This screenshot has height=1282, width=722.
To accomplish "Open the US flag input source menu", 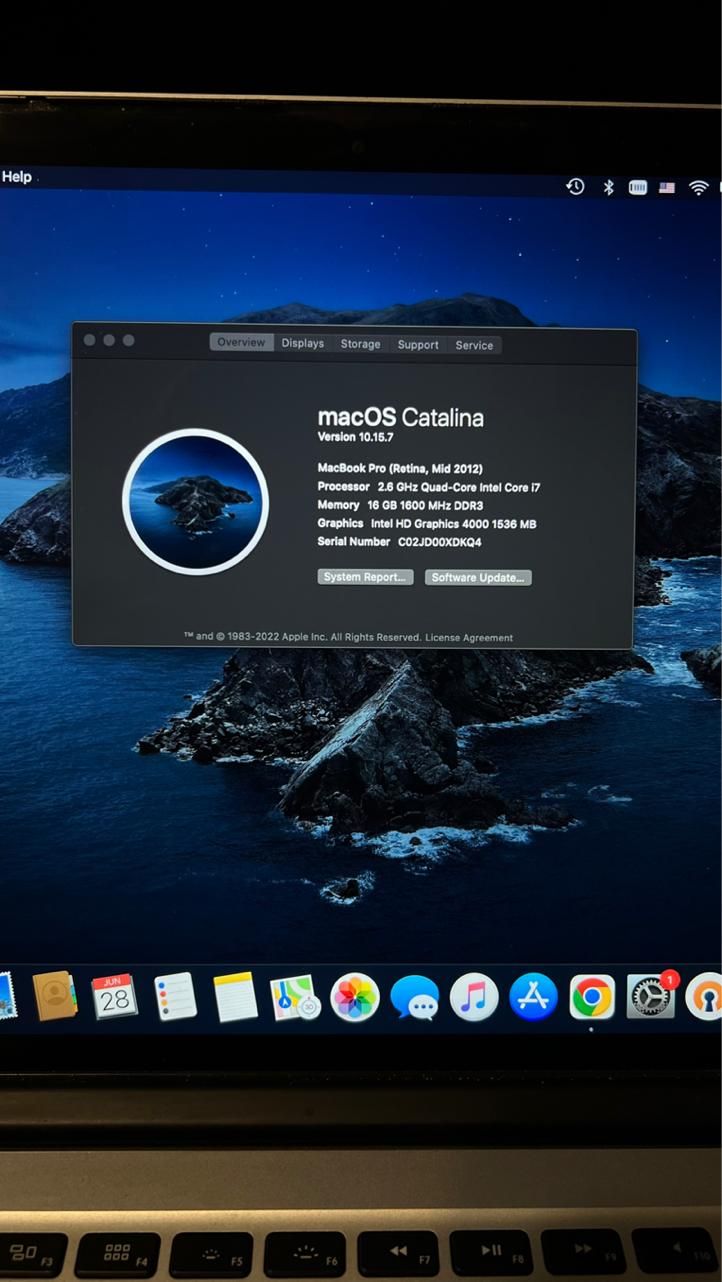I will [x=667, y=187].
